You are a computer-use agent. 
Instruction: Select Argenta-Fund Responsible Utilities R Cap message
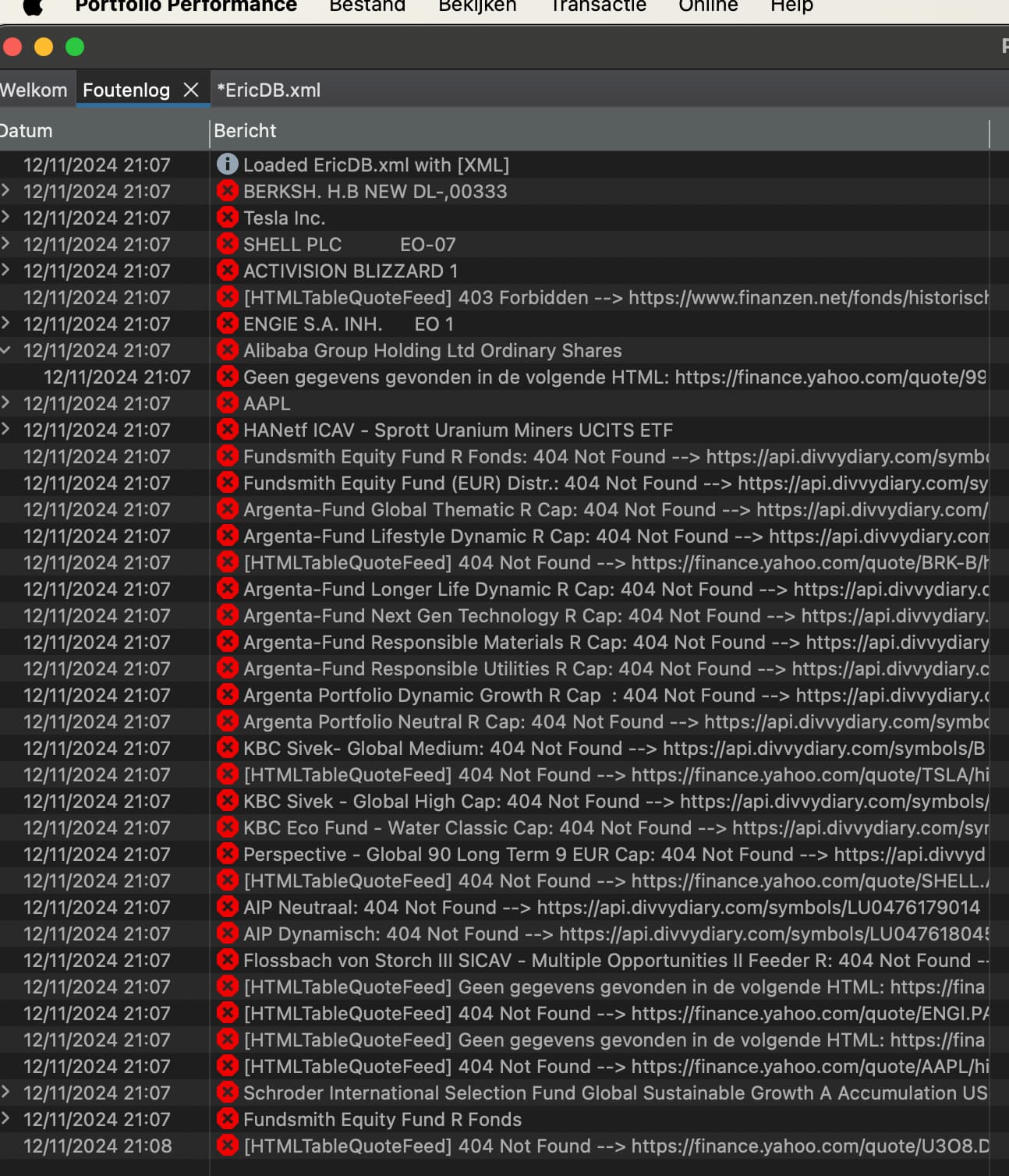[x=616, y=668]
